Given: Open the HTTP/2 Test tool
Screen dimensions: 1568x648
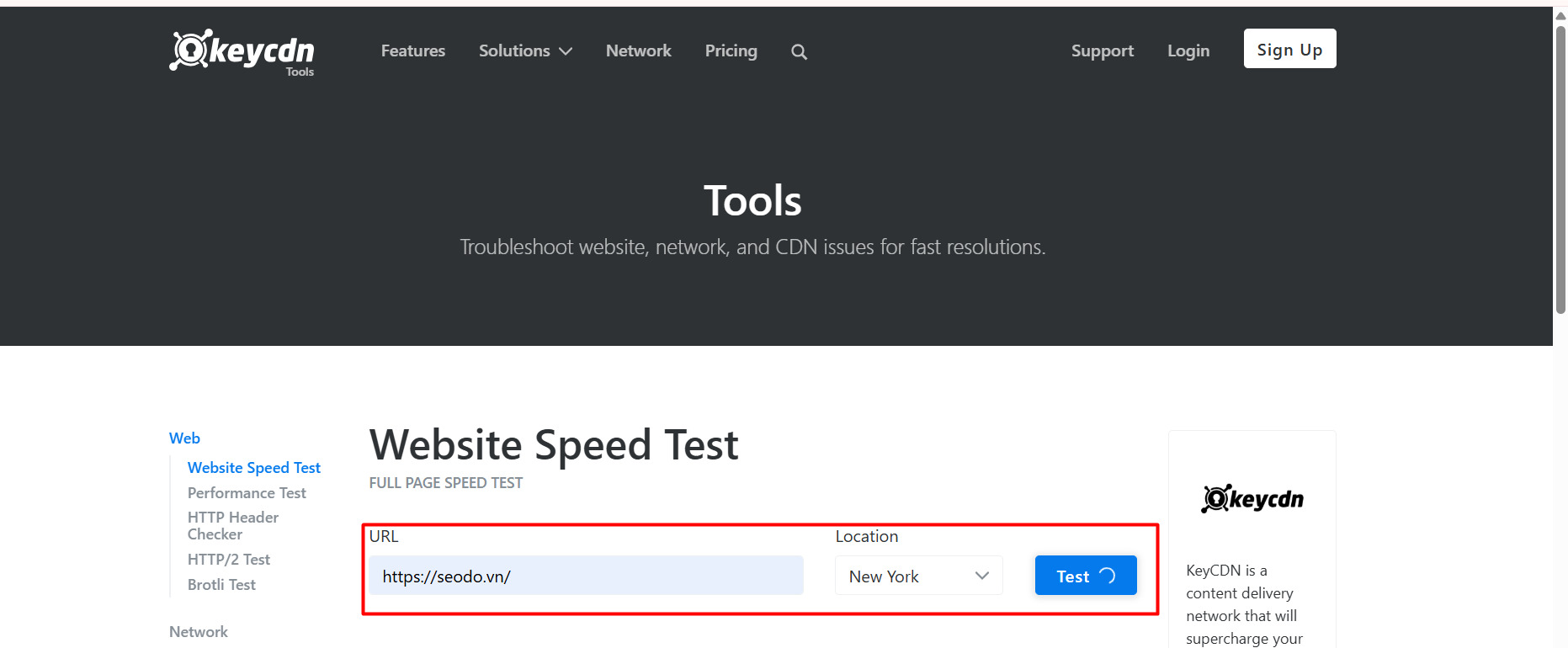Looking at the screenshot, I should tap(229, 559).
